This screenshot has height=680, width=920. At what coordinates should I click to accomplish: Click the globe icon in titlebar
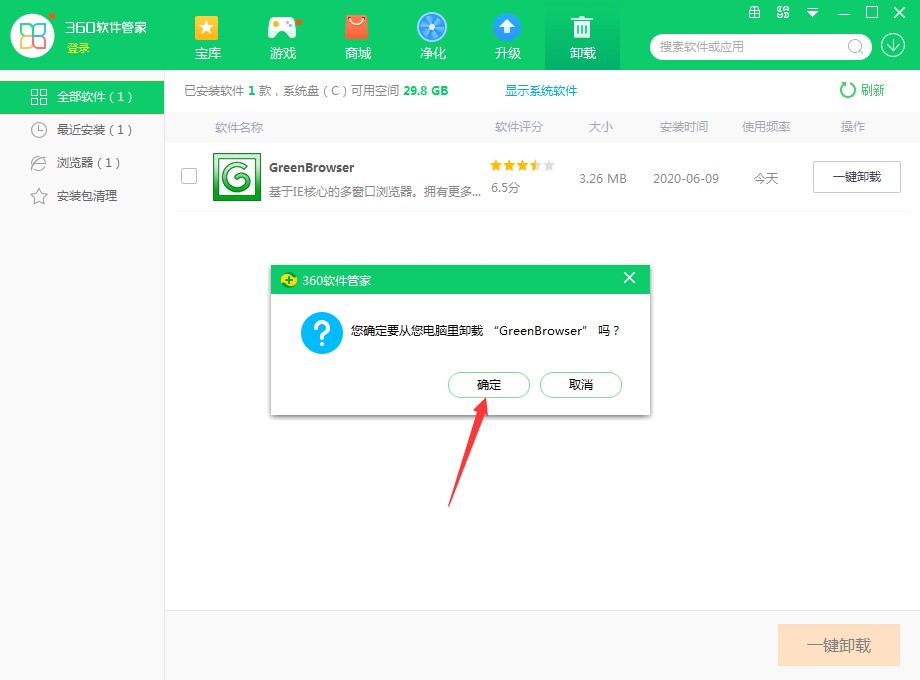tap(757, 13)
